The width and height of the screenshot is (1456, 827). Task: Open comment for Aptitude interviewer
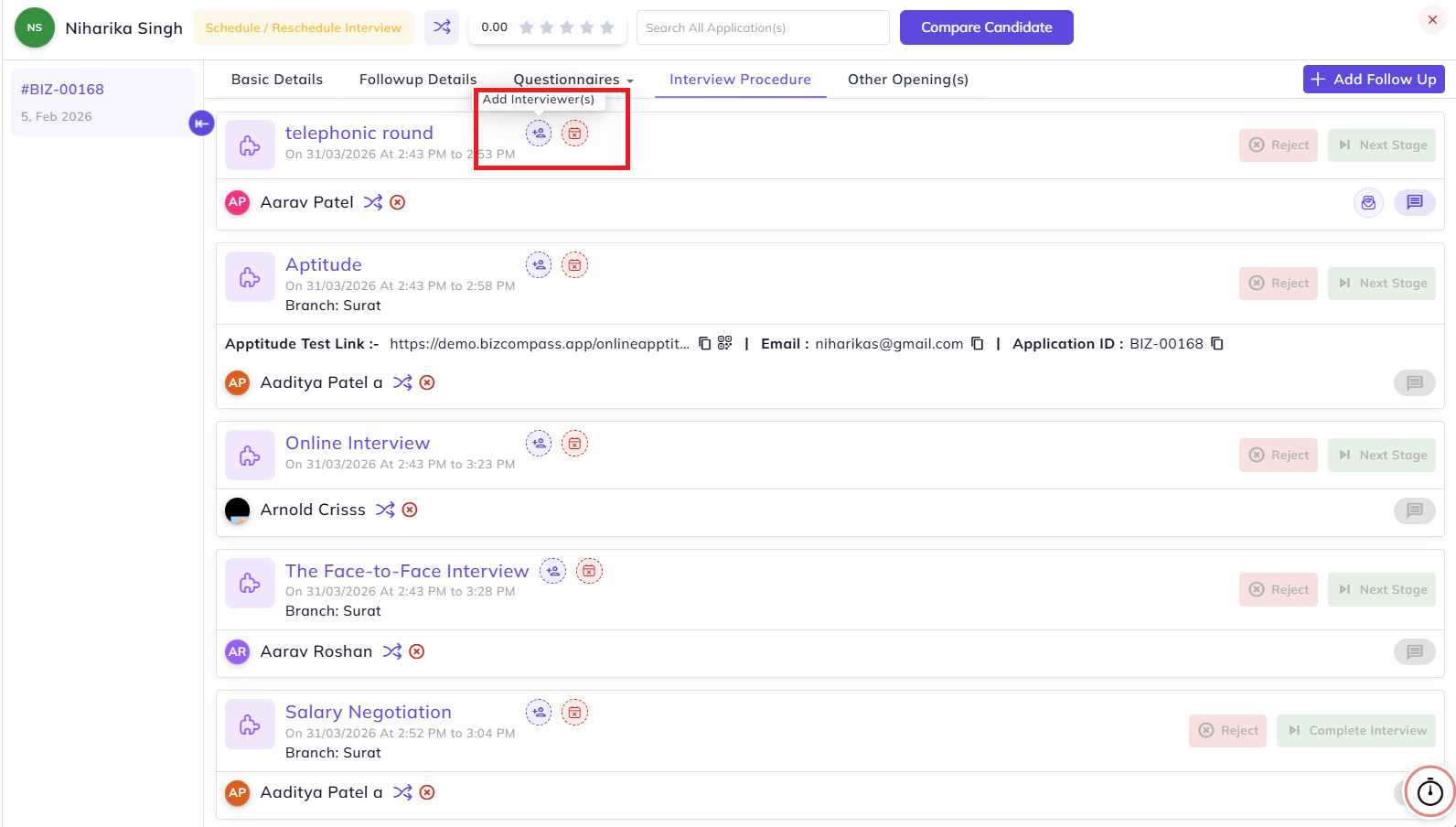[1415, 382]
